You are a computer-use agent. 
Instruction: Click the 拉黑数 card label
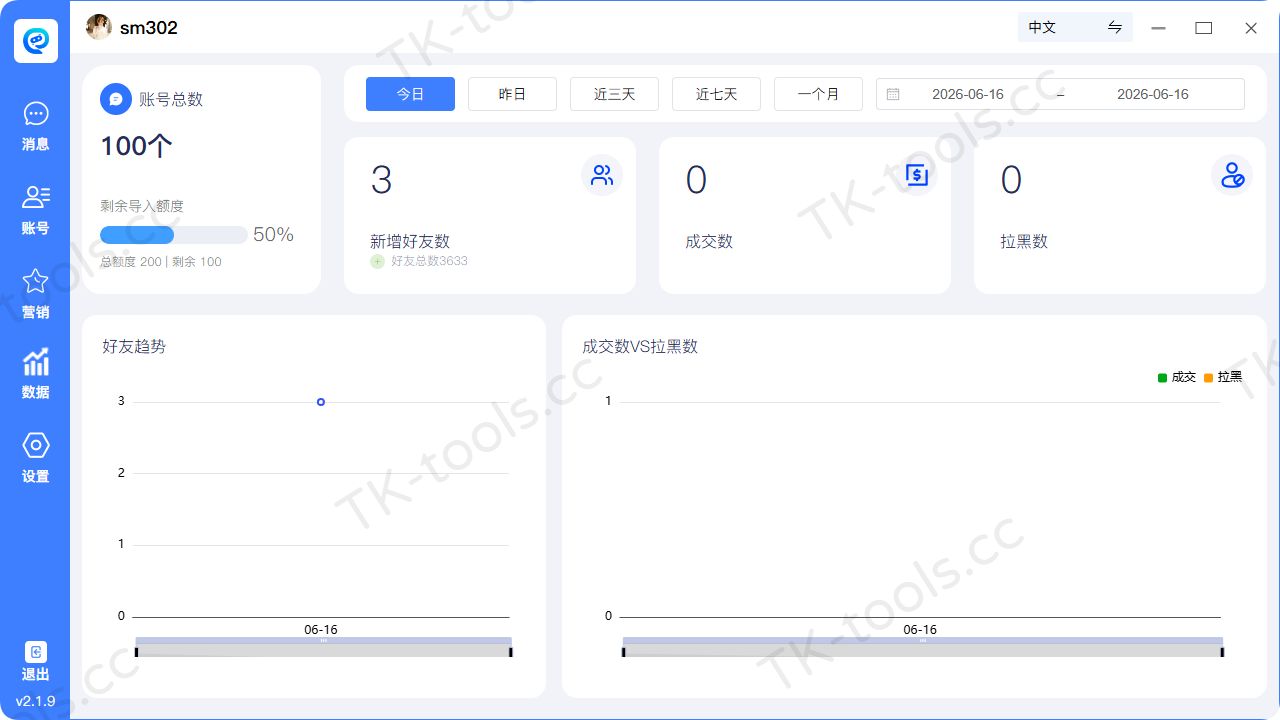(1024, 241)
